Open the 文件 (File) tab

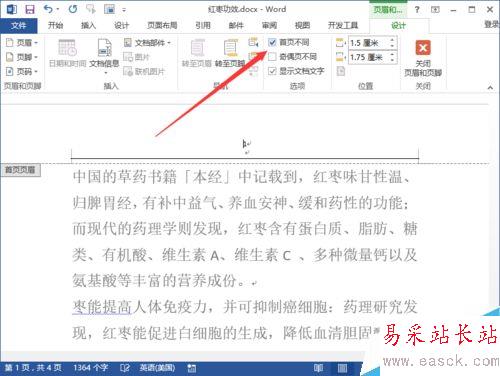[18, 25]
